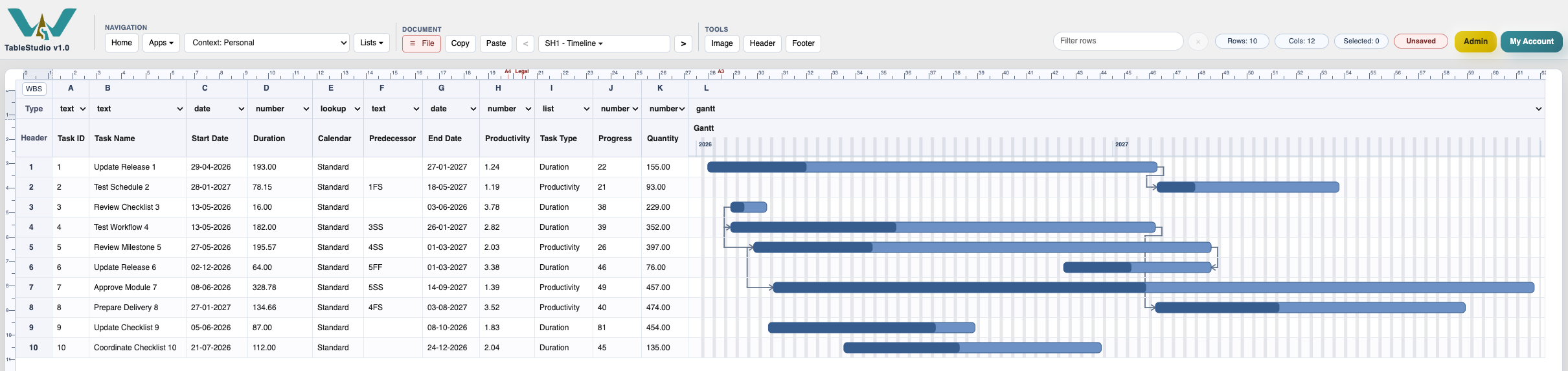The width and height of the screenshot is (1568, 371).
Task: Click the 1FS predecessor cell
Action: [x=393, y=187]
